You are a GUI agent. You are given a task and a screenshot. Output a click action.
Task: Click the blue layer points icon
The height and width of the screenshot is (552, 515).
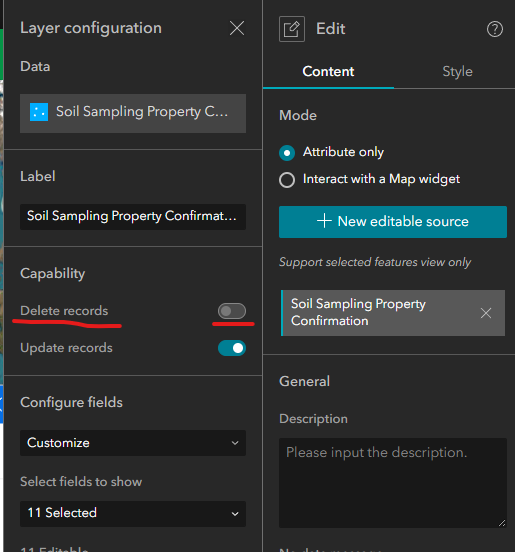tap(39, 112)
